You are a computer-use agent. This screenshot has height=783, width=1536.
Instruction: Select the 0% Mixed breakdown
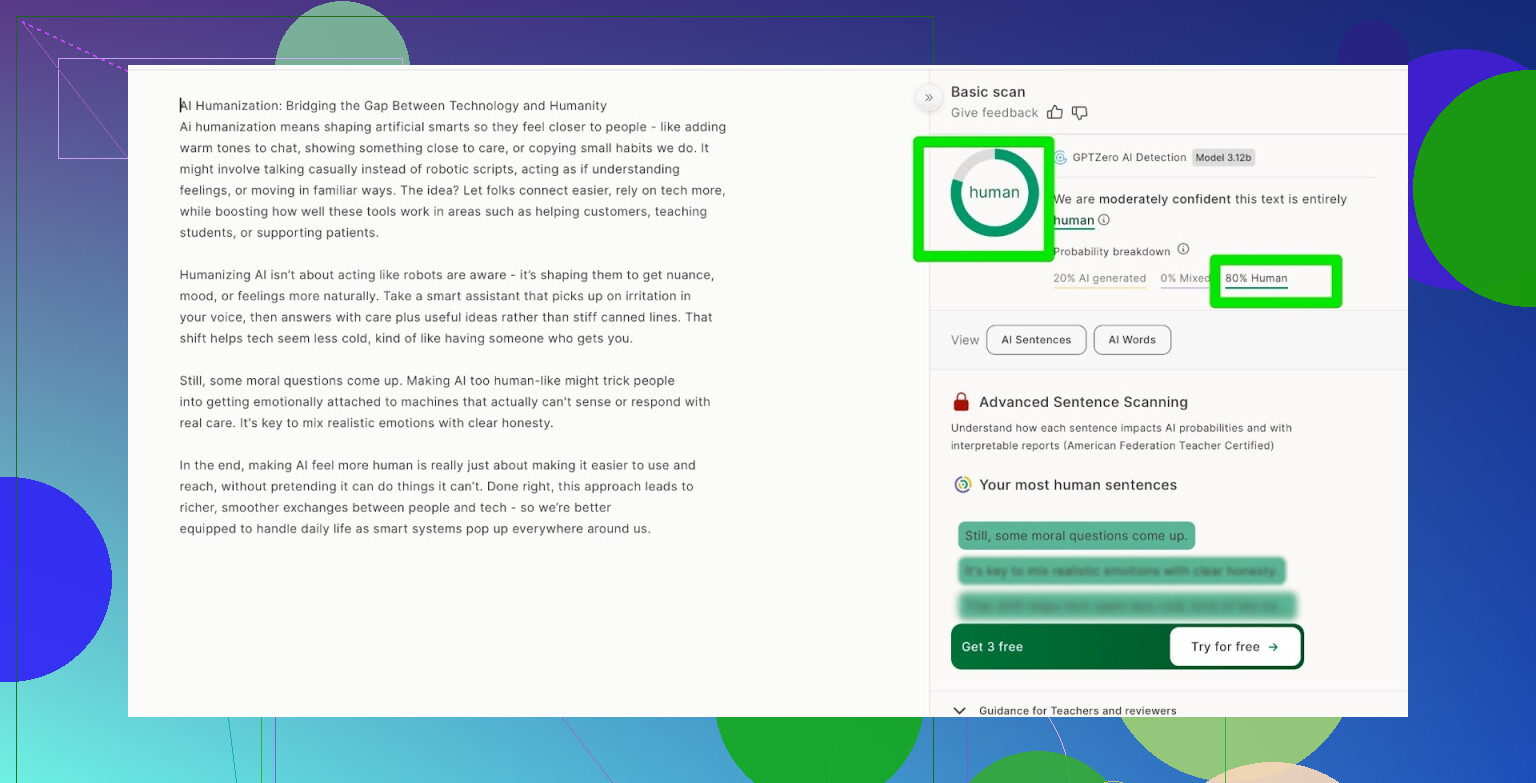pos(1183,279)
